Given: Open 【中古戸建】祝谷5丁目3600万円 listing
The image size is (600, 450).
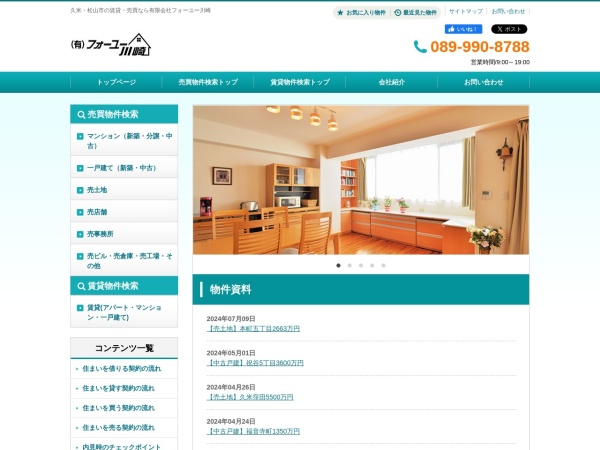Looking at the screenshot, I should 255,363.
